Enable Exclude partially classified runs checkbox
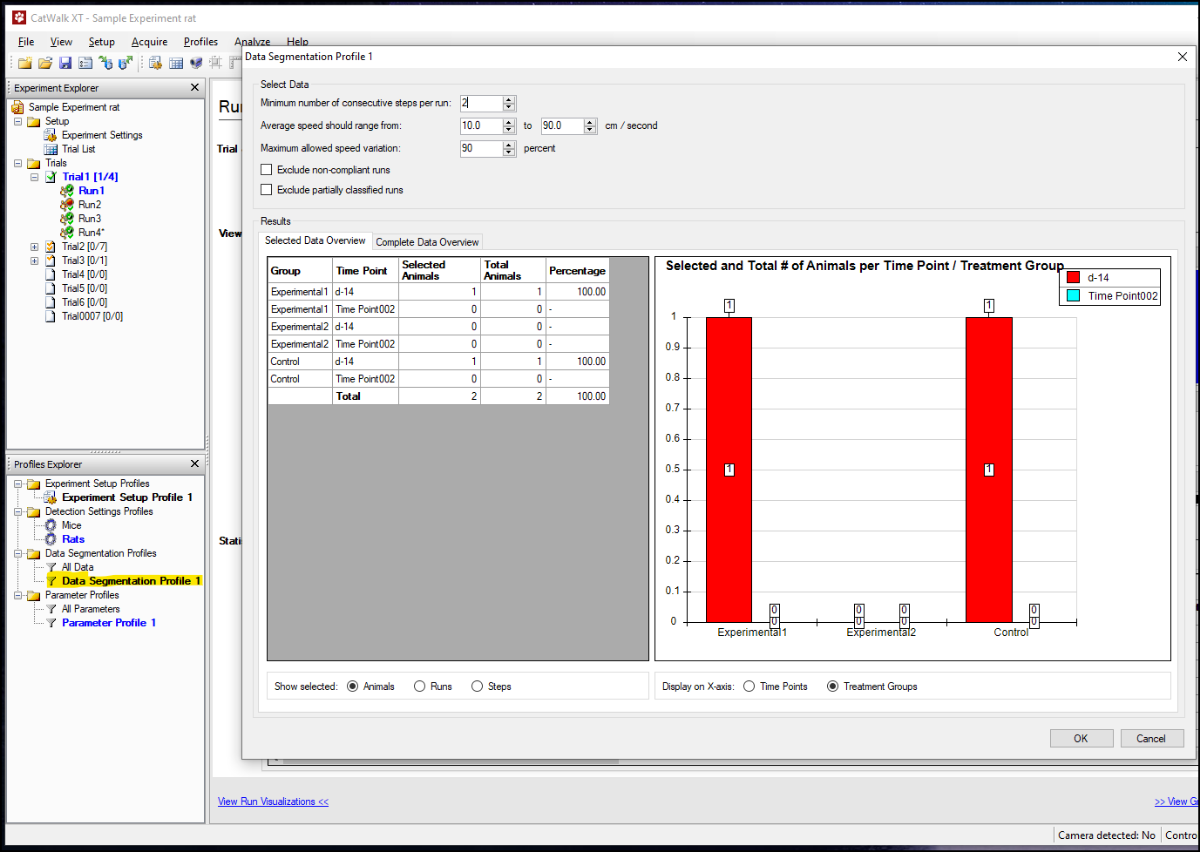This screenshot has width=1200, height=852. point(266,189)
